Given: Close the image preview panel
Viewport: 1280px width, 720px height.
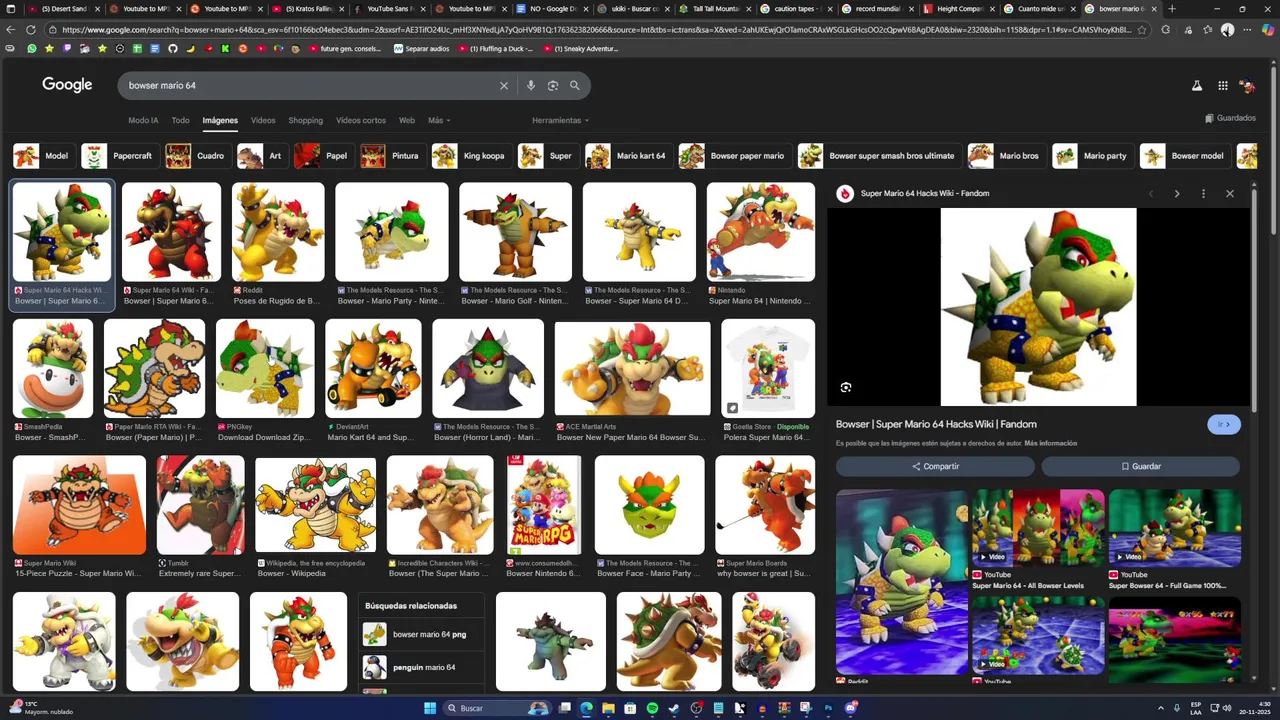Looking at the screenshot, I should [x=1230, y=194].
